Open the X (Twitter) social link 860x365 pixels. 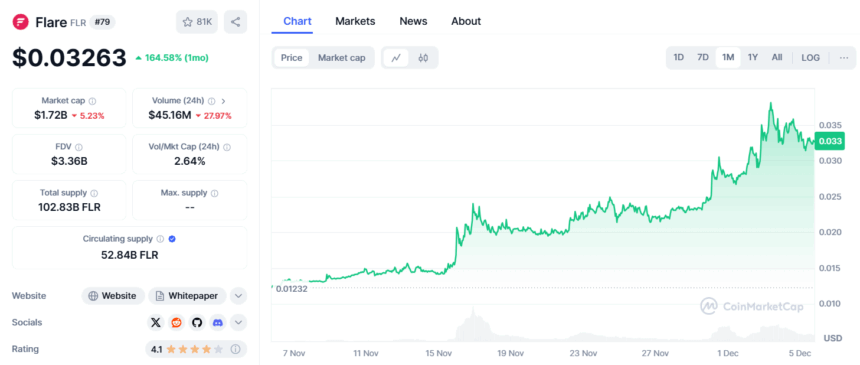point(156,322)
